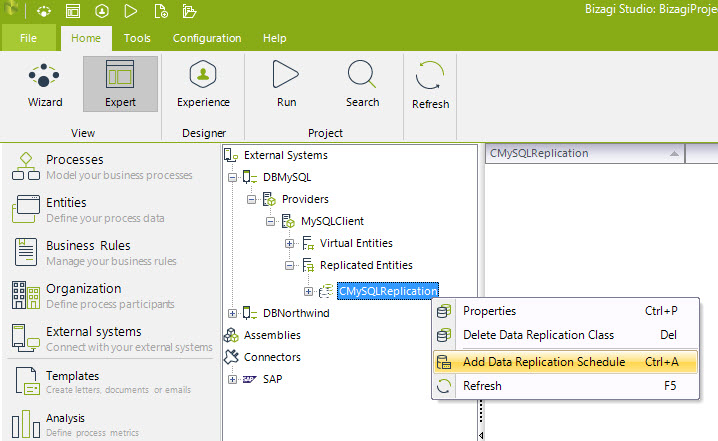
Task: Select the Home ribbon tab
Action: [x=86, y=38]
